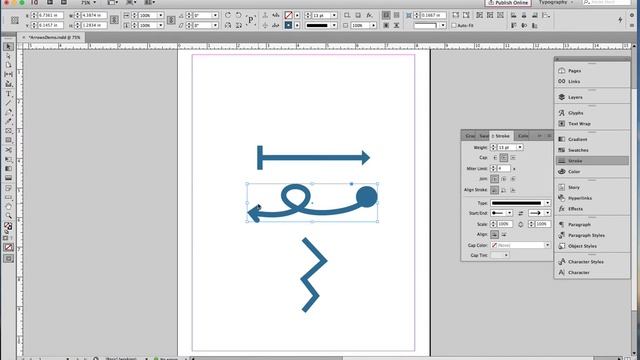Select the Rectangle Frame tool
This screenshot has width=640, height=360.
[x=8, y=131]
